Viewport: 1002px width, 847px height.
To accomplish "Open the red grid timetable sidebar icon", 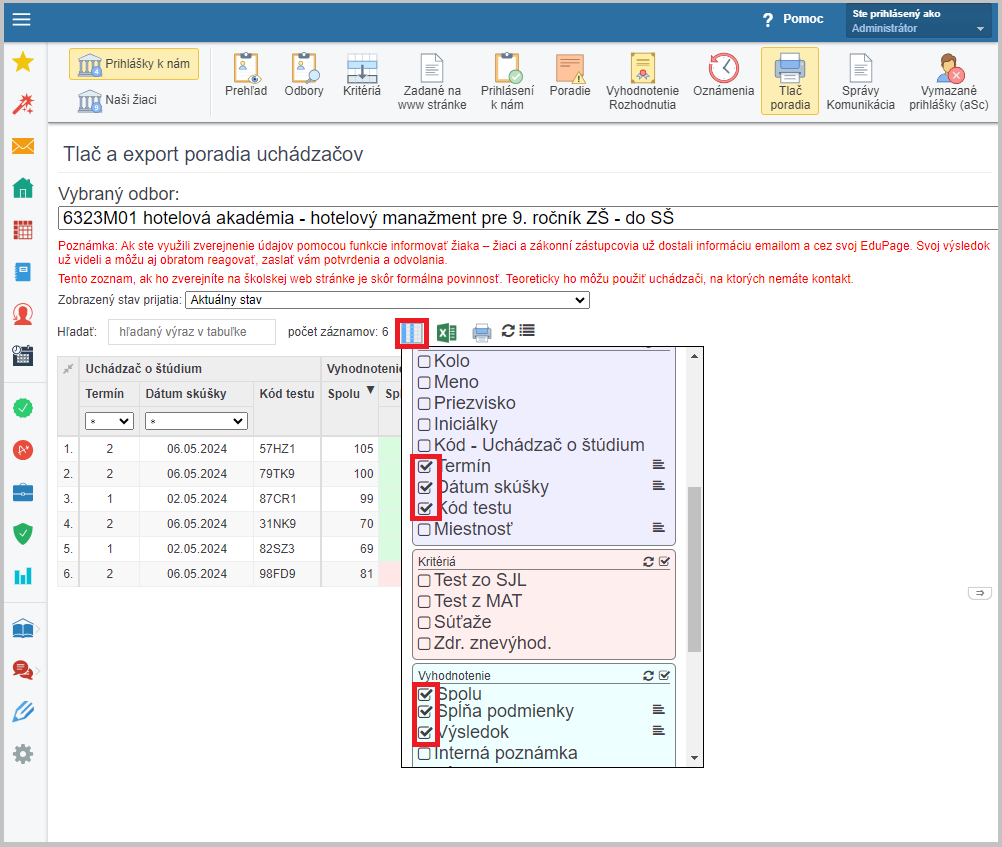I will click(x=23, y=230).
